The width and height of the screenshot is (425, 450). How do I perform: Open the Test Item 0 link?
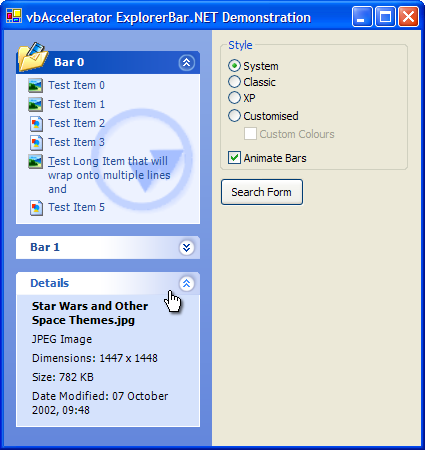point(76,85)
